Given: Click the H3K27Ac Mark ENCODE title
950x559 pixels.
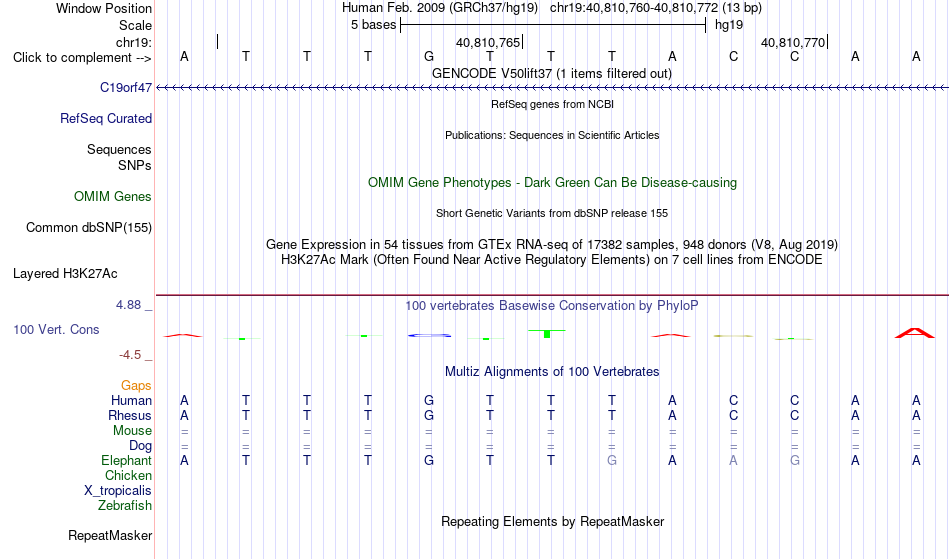Looking at the screenshot, I should coord(552,260).
